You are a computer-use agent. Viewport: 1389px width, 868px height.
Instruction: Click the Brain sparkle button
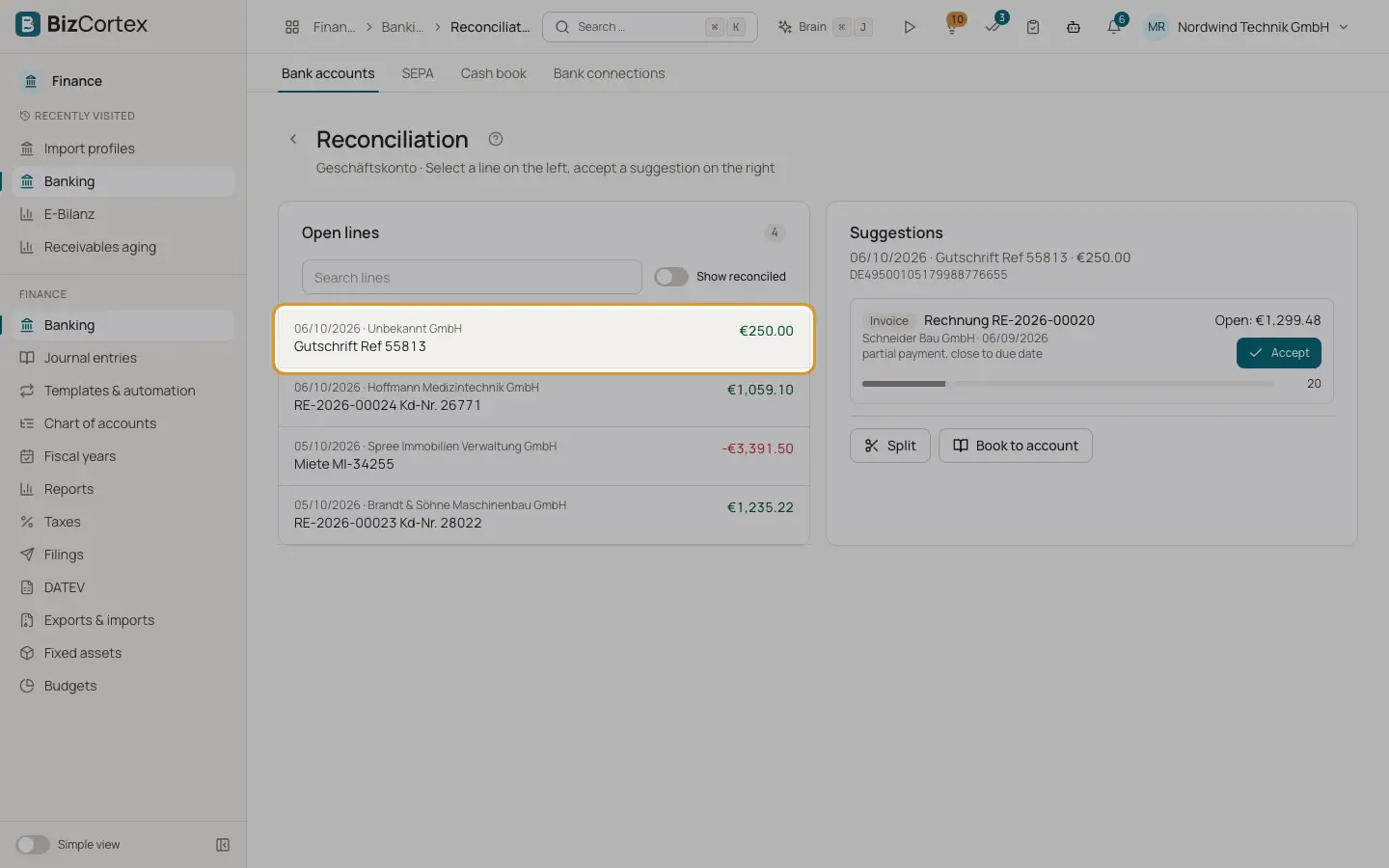tap(825, 27)
